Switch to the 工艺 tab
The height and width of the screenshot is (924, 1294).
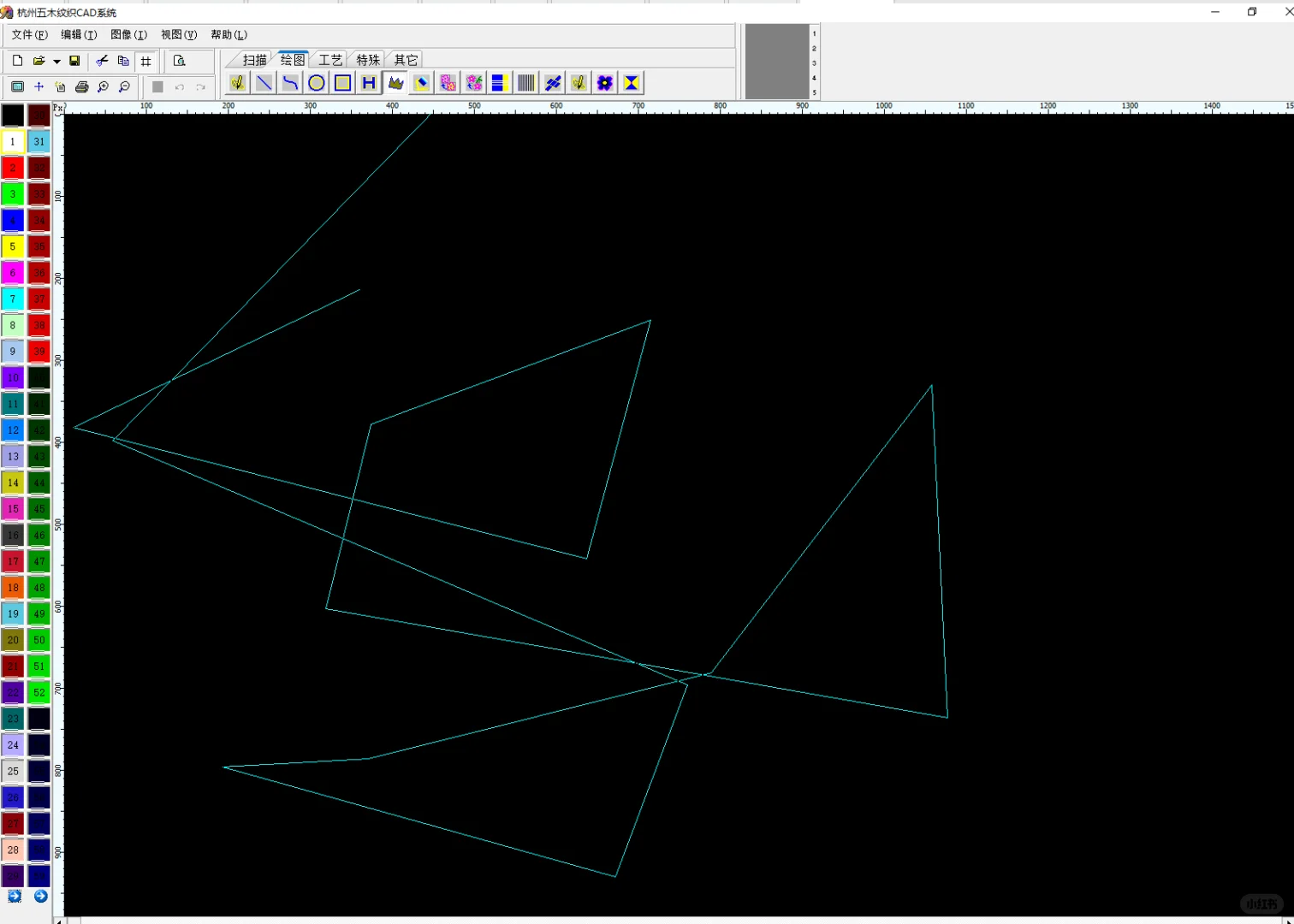click(329, 60)
